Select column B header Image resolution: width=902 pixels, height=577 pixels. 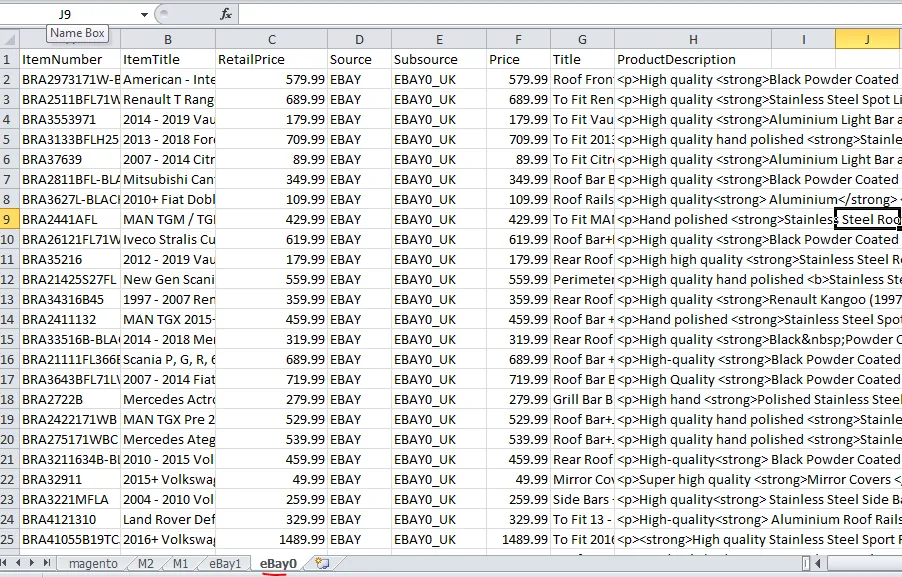point(168,40)
